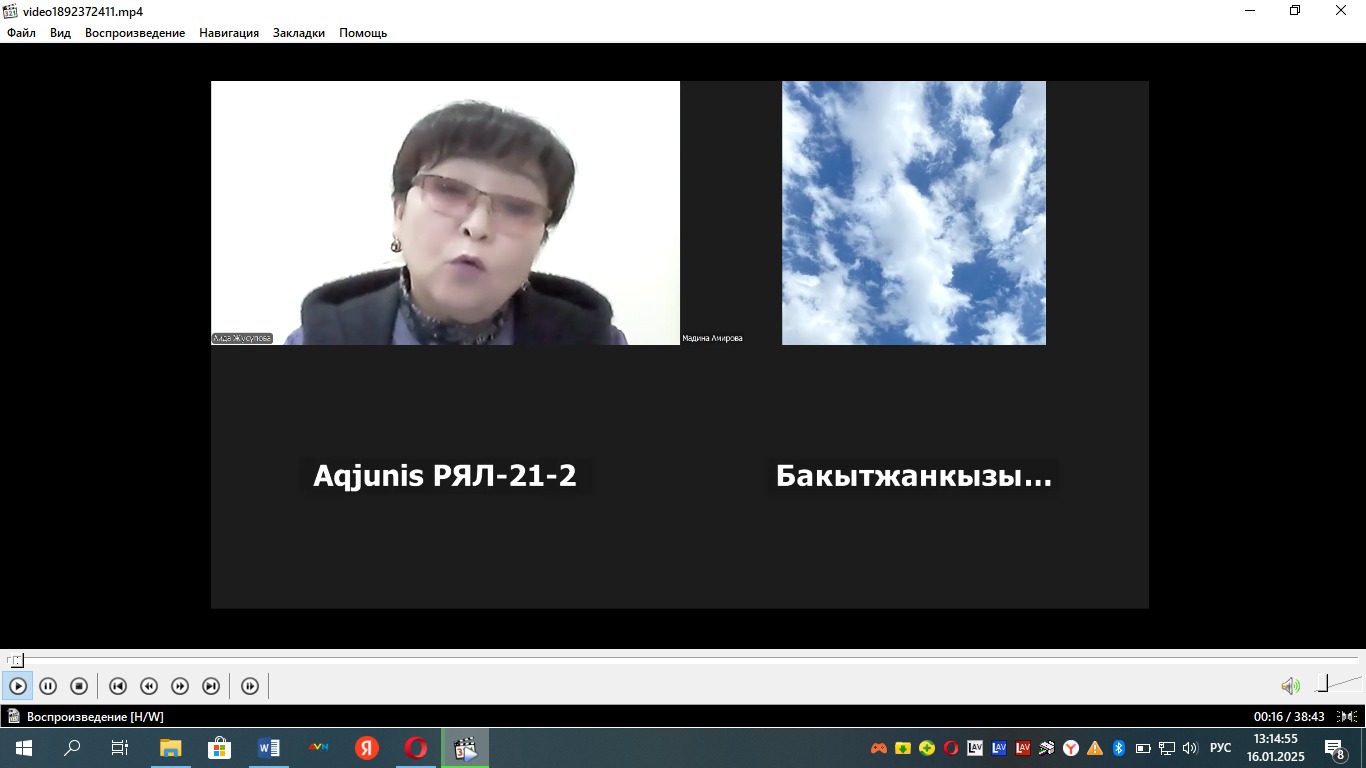Skip to previous file button
1366x768 pixels.
click(117, 686)
